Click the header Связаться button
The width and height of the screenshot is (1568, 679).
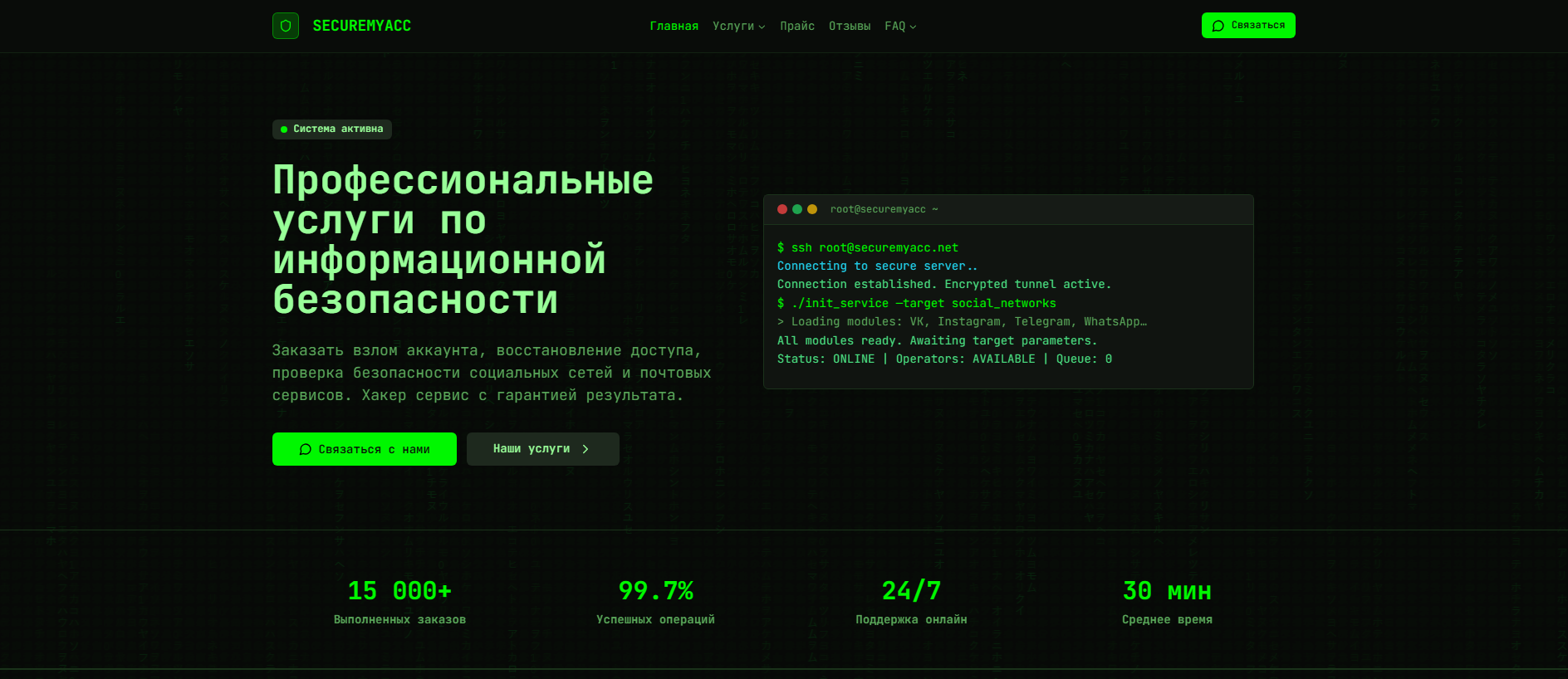pos(1248,25)
